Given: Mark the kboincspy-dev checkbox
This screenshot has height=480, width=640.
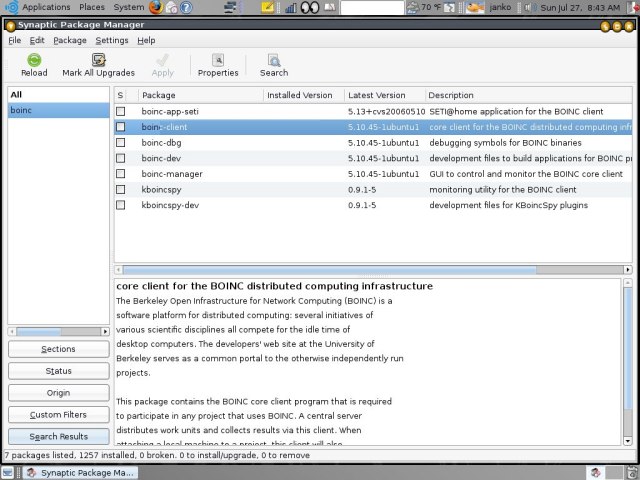Looking at the screenshot, I should (120, 205).
